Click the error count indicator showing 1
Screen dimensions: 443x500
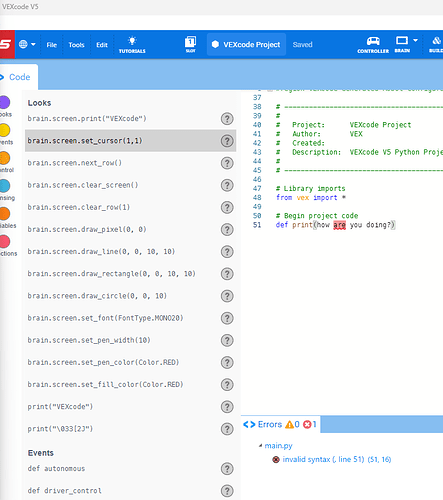[x=310, y=424]
